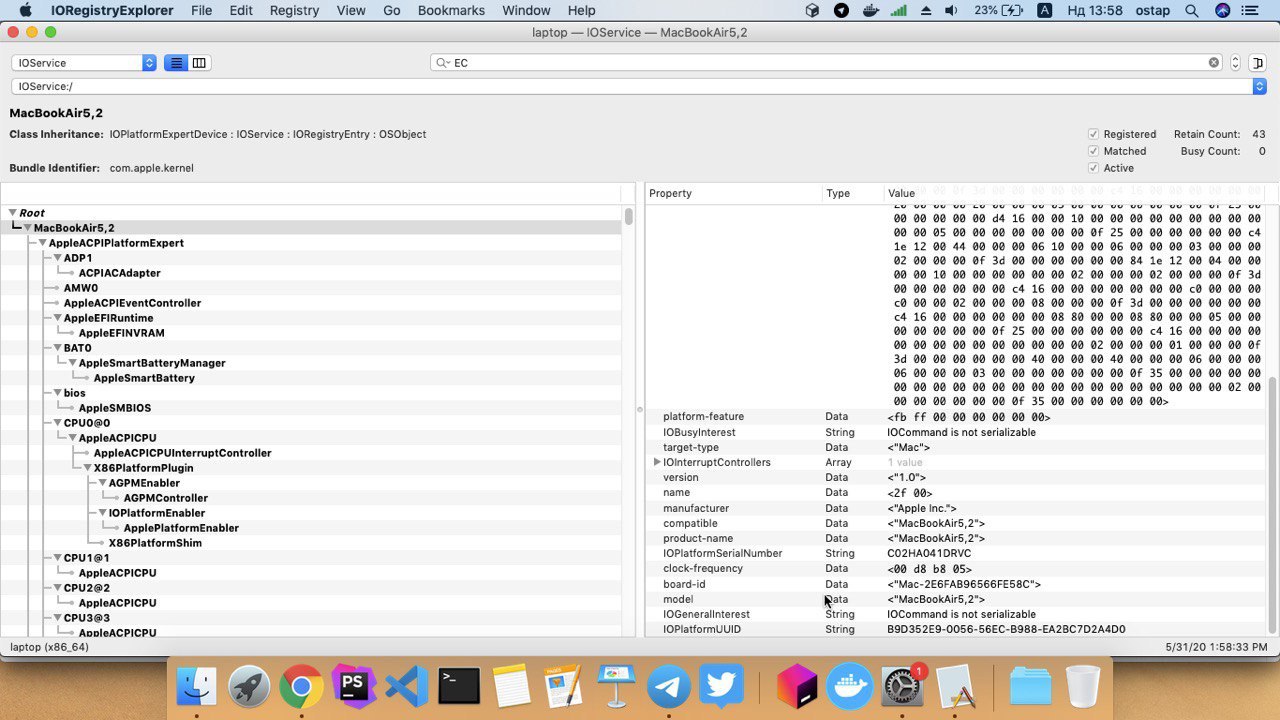Click the search result stepper arrows
The width and height of the screenshot is (1280, 720).
(x=1235, y=63)
